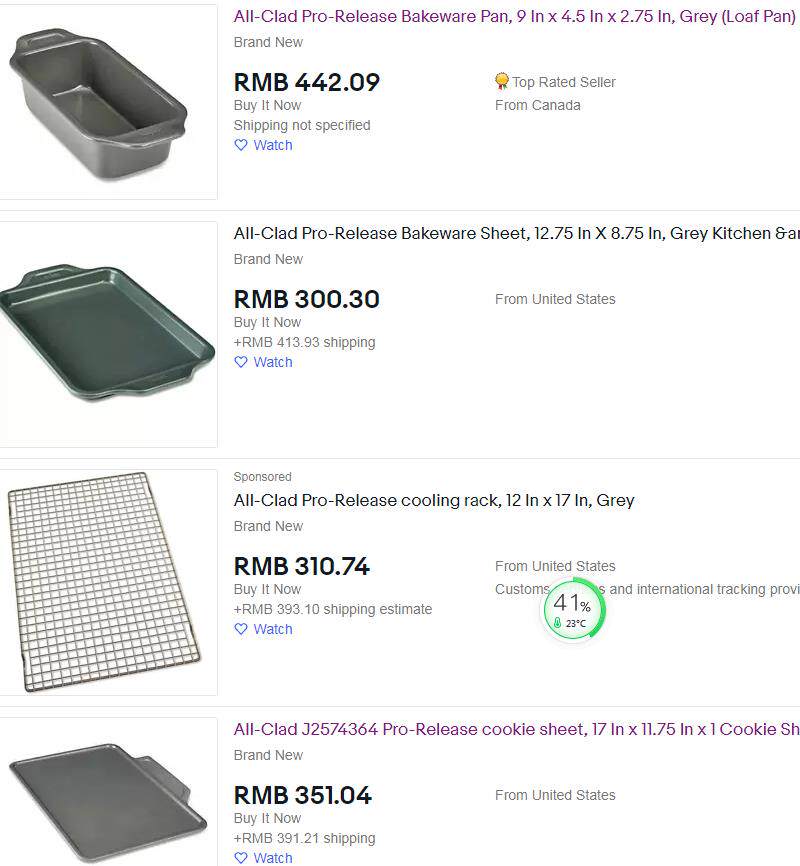Click the Sponsored label above cooling rack

click(x=262, y=477)
